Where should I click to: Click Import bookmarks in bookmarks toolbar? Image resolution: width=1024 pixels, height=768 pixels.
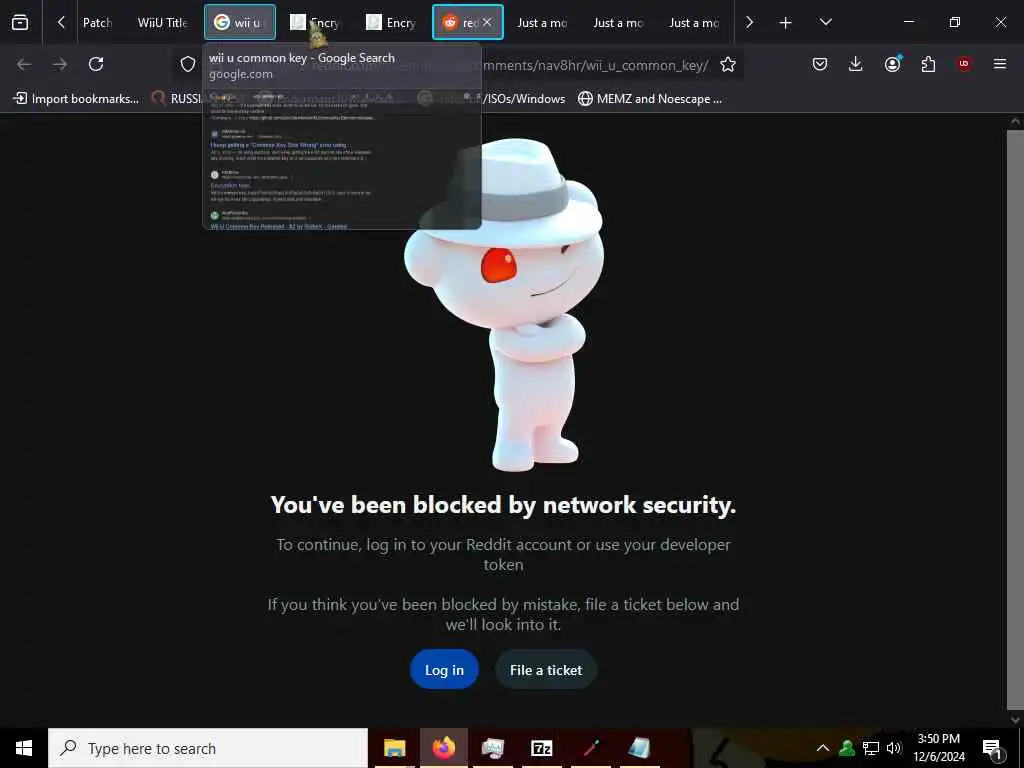click(76, 99)
